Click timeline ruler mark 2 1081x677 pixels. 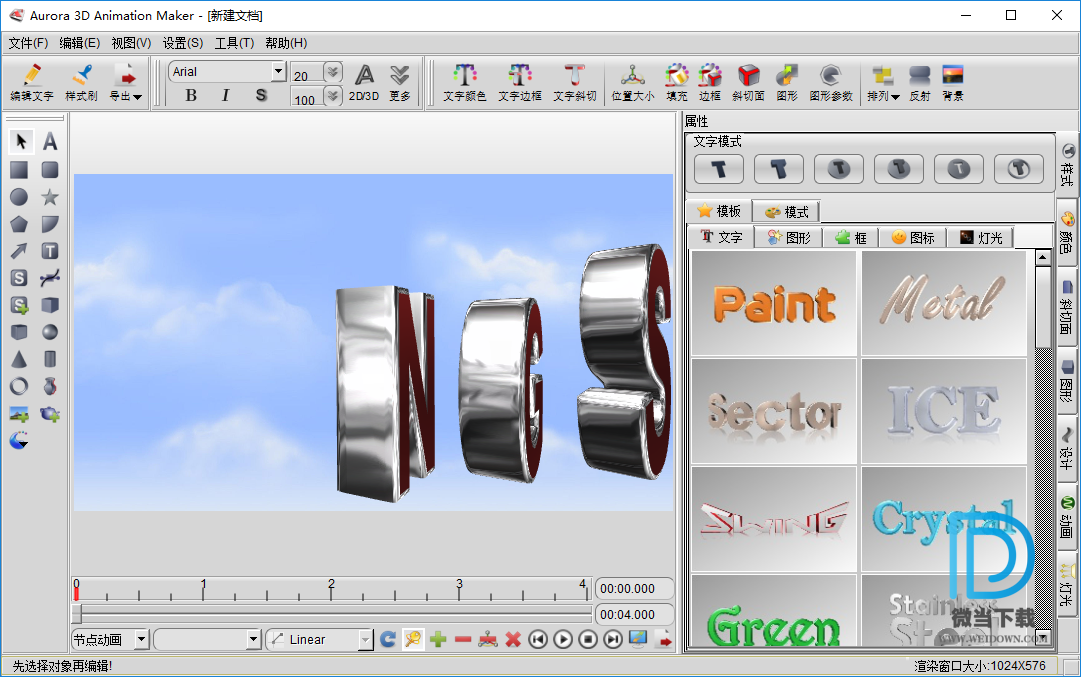[x=332, y=584]
